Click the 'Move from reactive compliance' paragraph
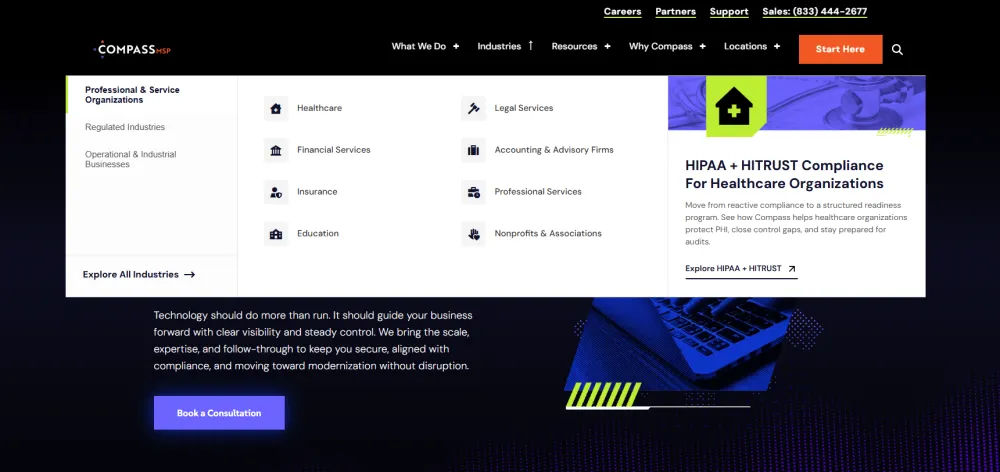 (796, 224)
